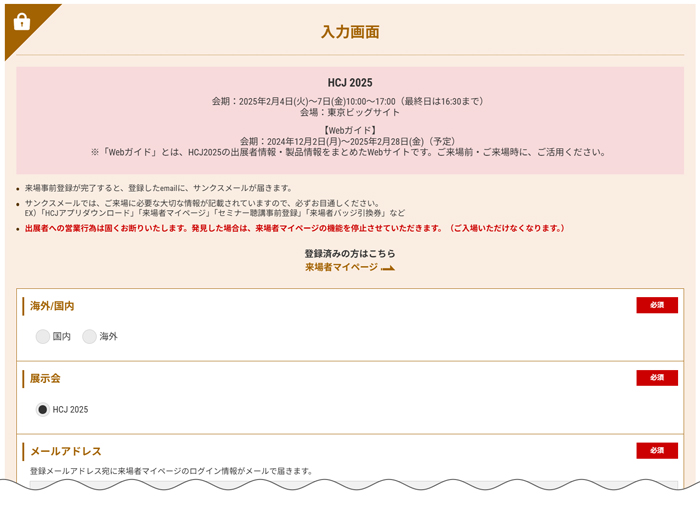Screen dimensions: 700x513
Task: Click the 必須 badge for 海外/国内
Action: [657, 305]
